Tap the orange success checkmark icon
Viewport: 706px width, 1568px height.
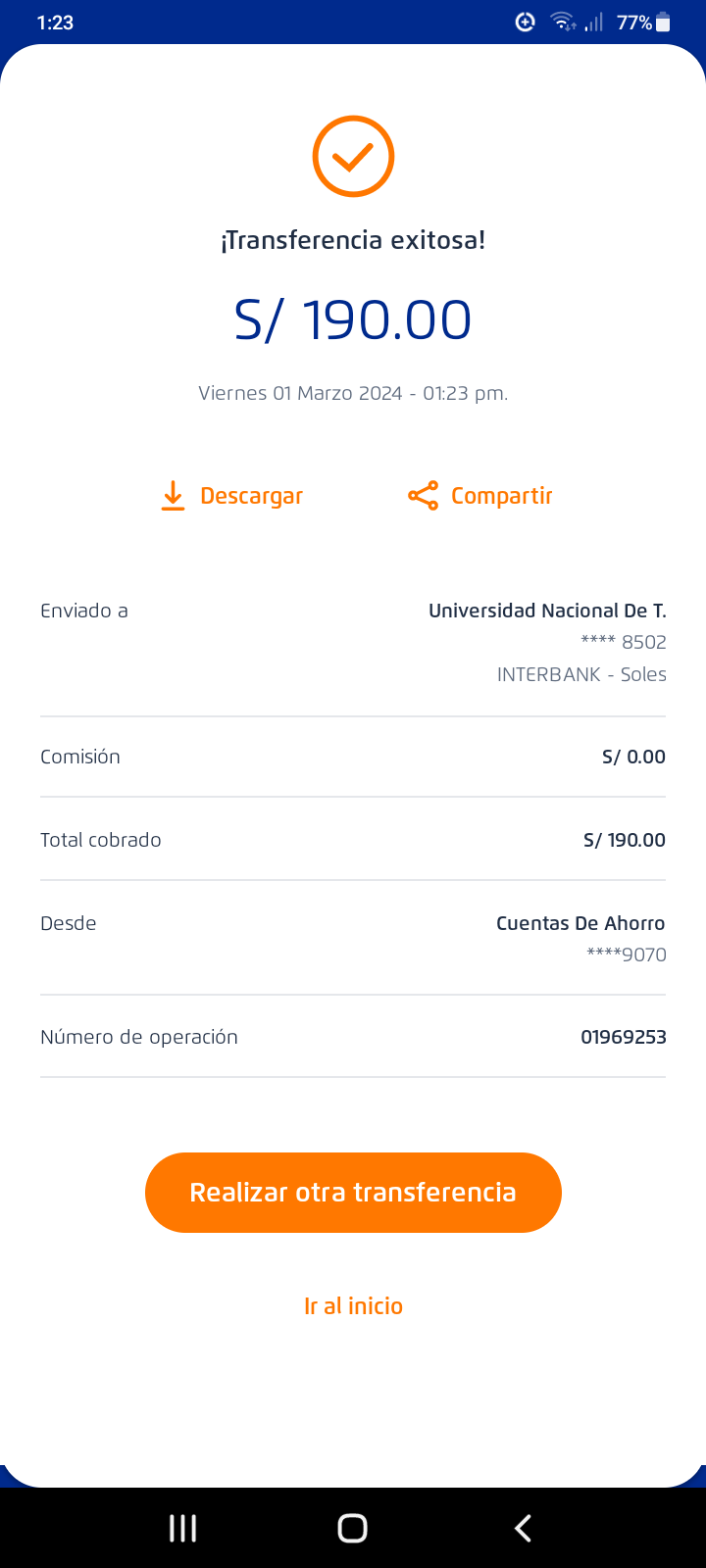[353, 157]
